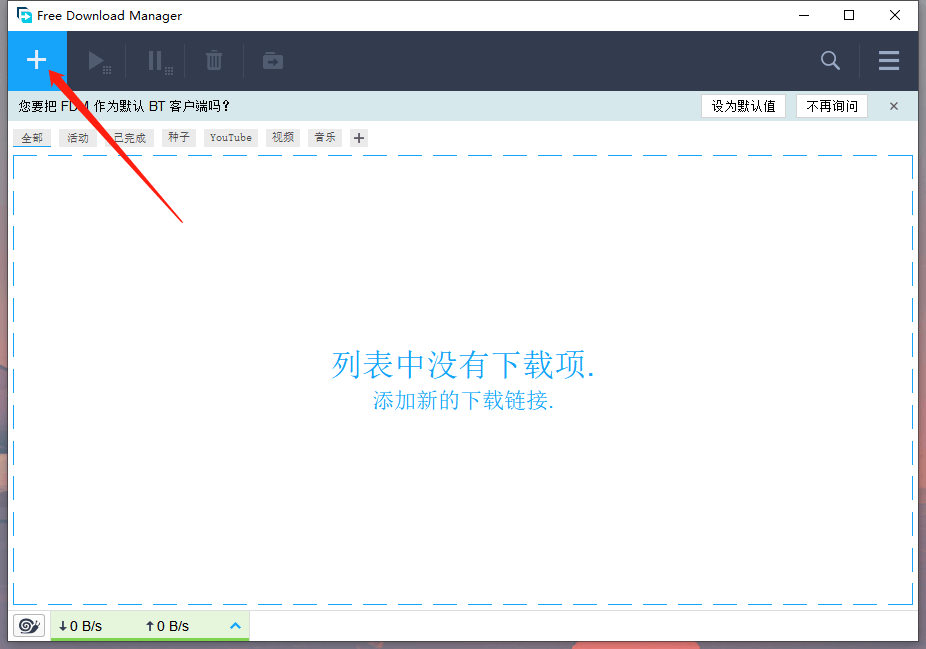Expand the speed panel chevron arrow
This screenshot has height=649, width=926.
[x=235, y=625]
